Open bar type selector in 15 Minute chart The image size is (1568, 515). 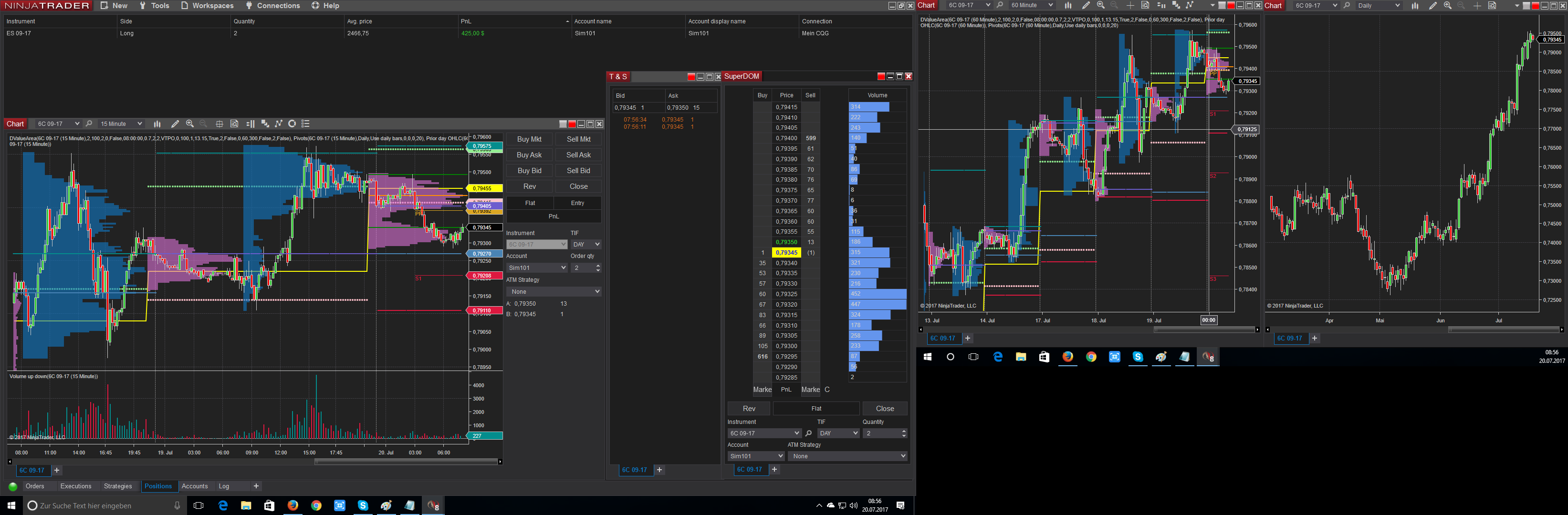(157, 124)
